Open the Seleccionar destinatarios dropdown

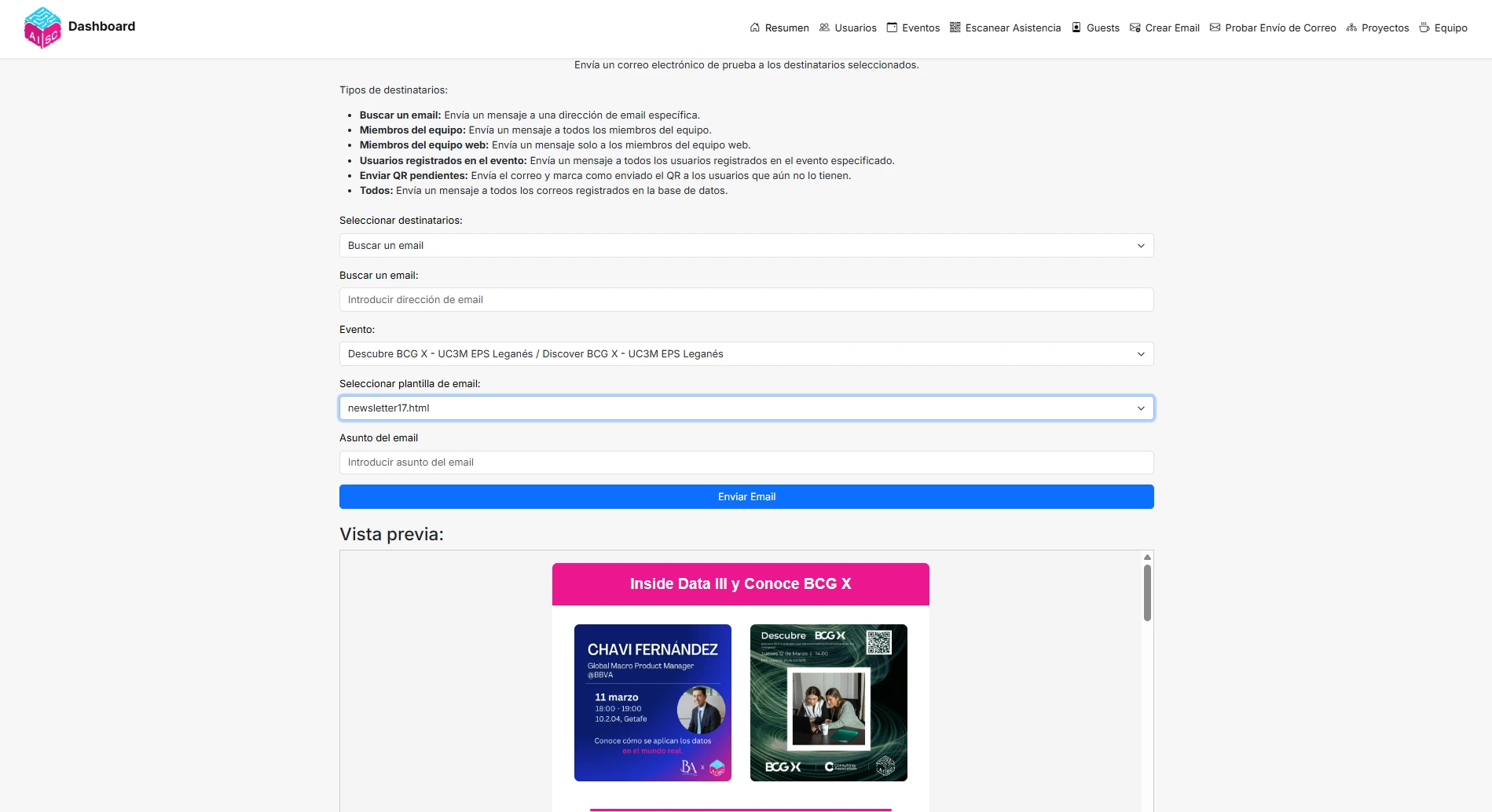pyautogui.click(x=746, y=246)
